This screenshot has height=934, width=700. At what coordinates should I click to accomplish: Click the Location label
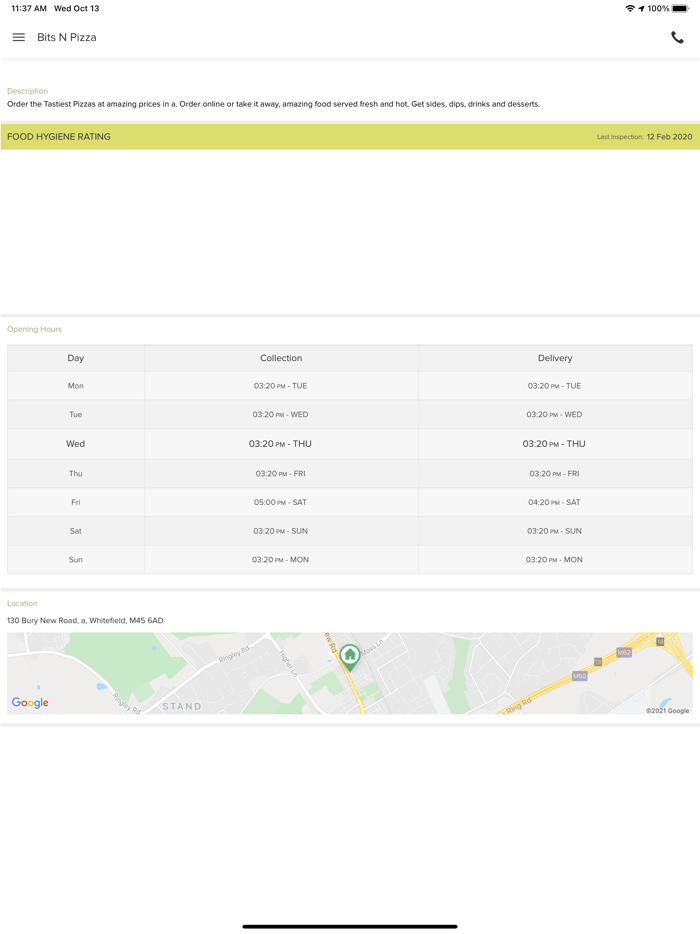[x=22, y=603]
